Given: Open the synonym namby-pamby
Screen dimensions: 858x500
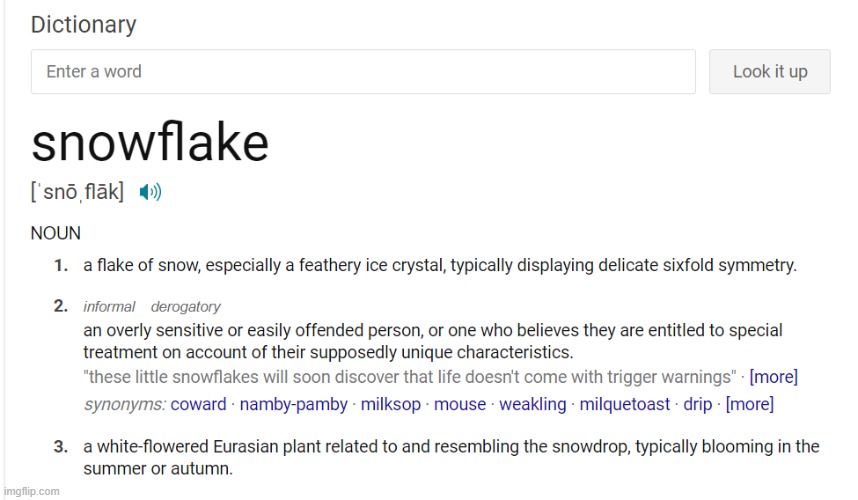Looking at the screenshot, I should (x=294, y=404).
